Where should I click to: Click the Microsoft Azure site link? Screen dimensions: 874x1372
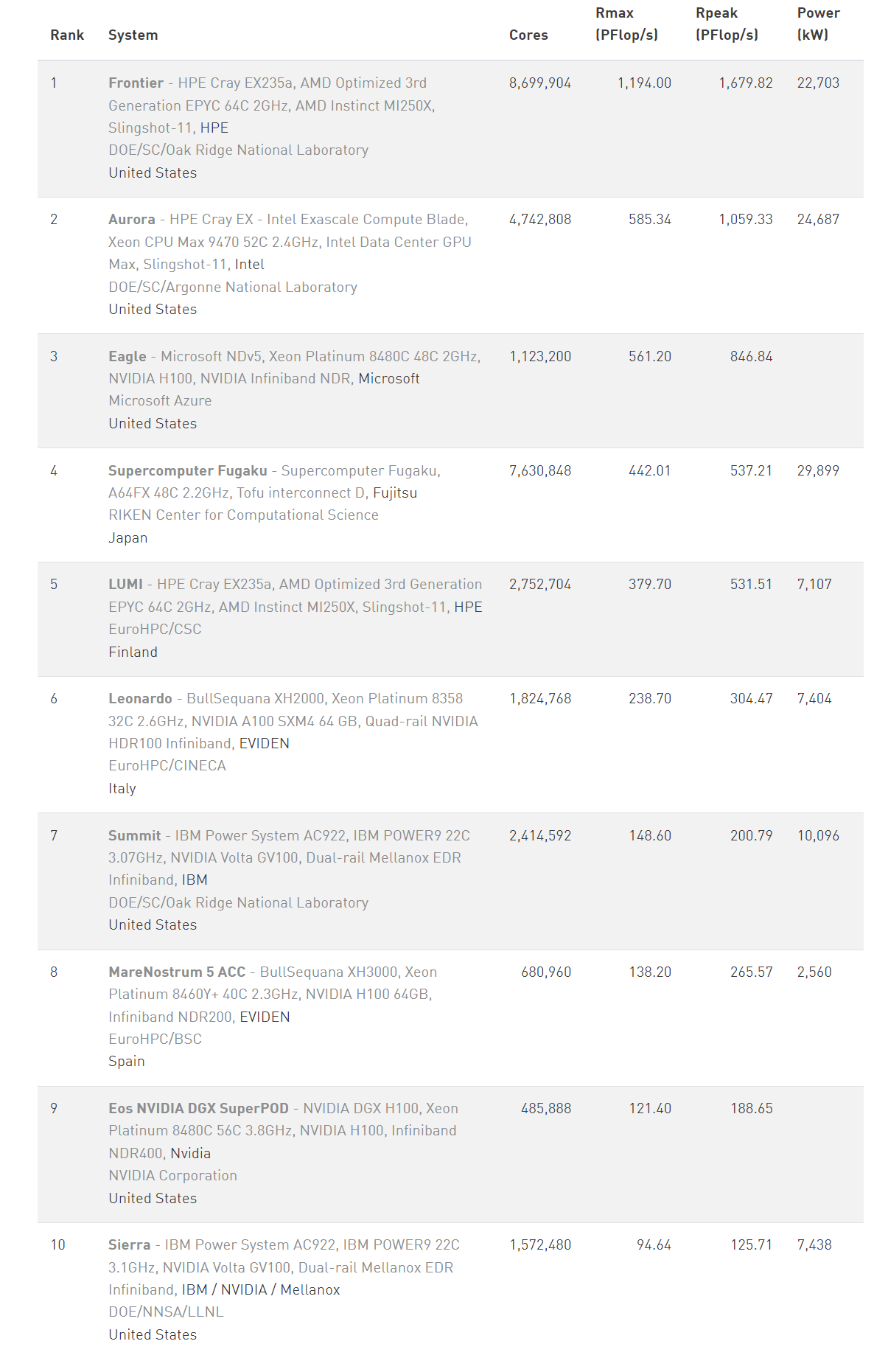pyautogui.click(x=160, y=401)
